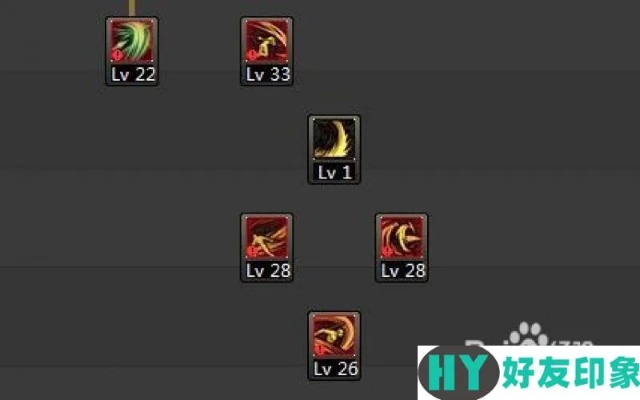Select the dashing figure Lv 28 skill icon
The height and width of the screenshot is (400, 640).
click(267, 237)
